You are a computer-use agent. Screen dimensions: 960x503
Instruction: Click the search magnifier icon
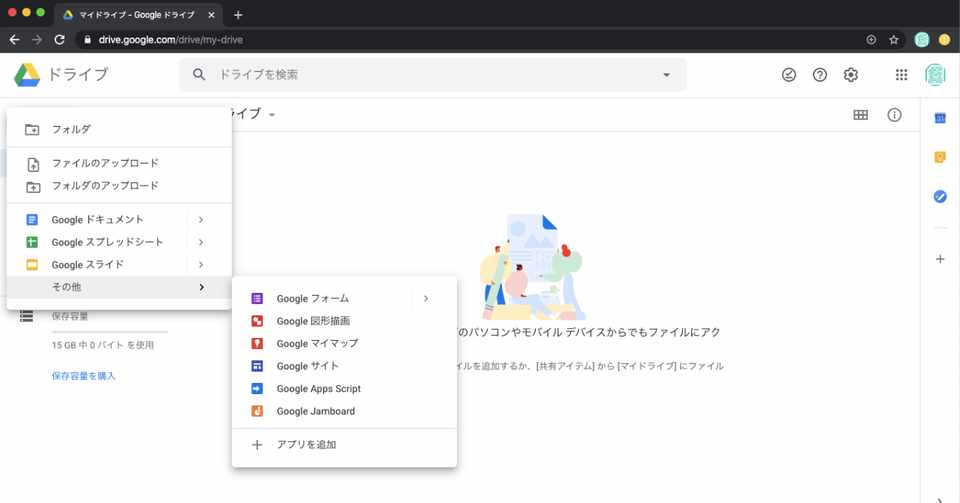click(198, 75)
